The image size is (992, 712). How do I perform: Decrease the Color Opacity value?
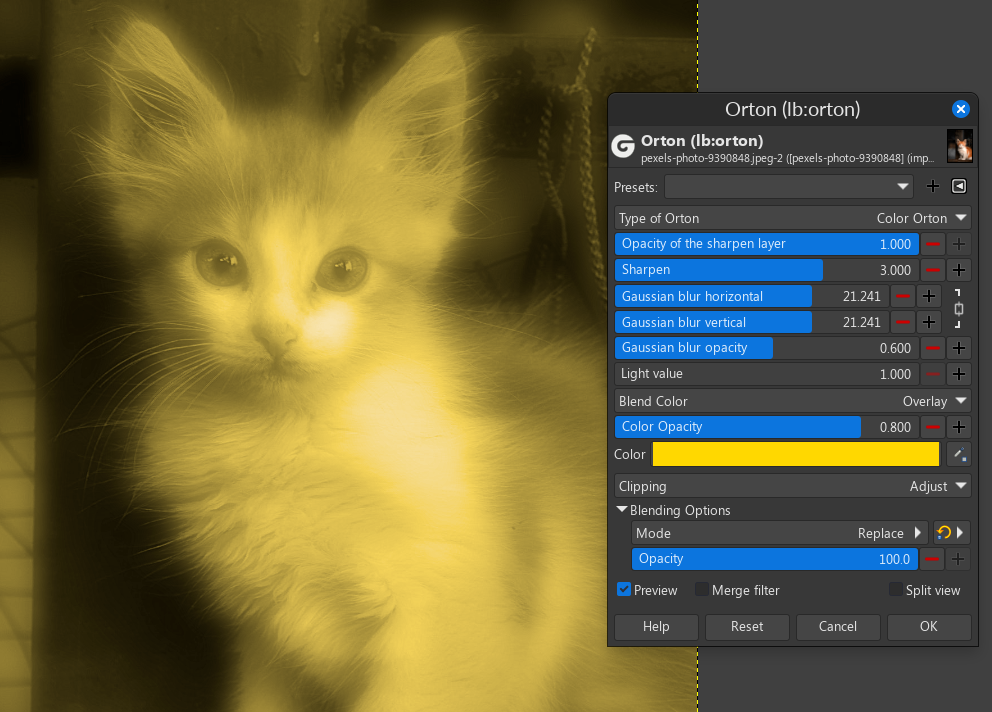pos(933,427)
